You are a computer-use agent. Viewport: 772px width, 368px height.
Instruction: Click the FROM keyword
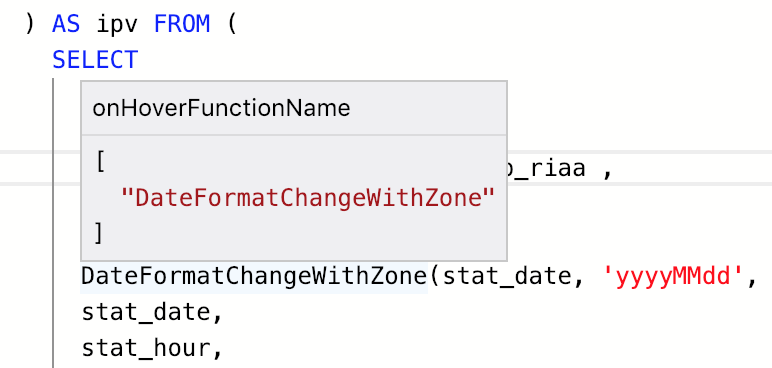click(182, 24)
